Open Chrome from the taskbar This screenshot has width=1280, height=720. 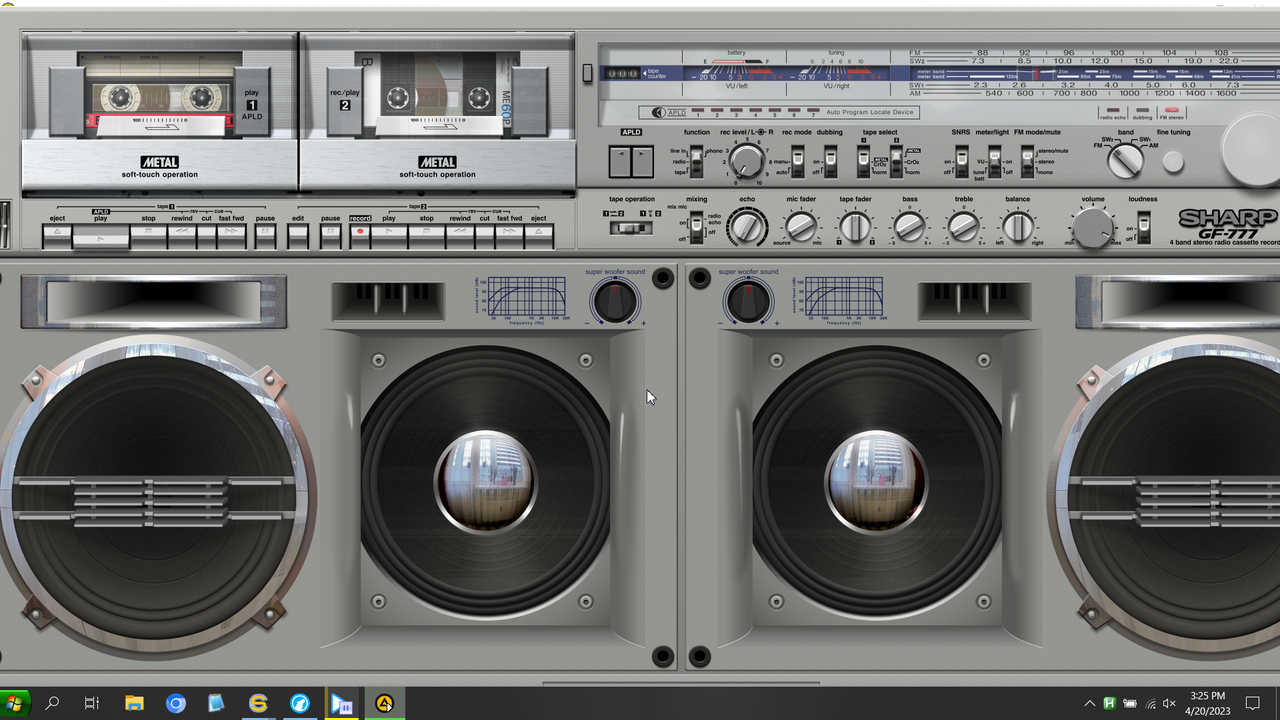[x=175, y=703]
